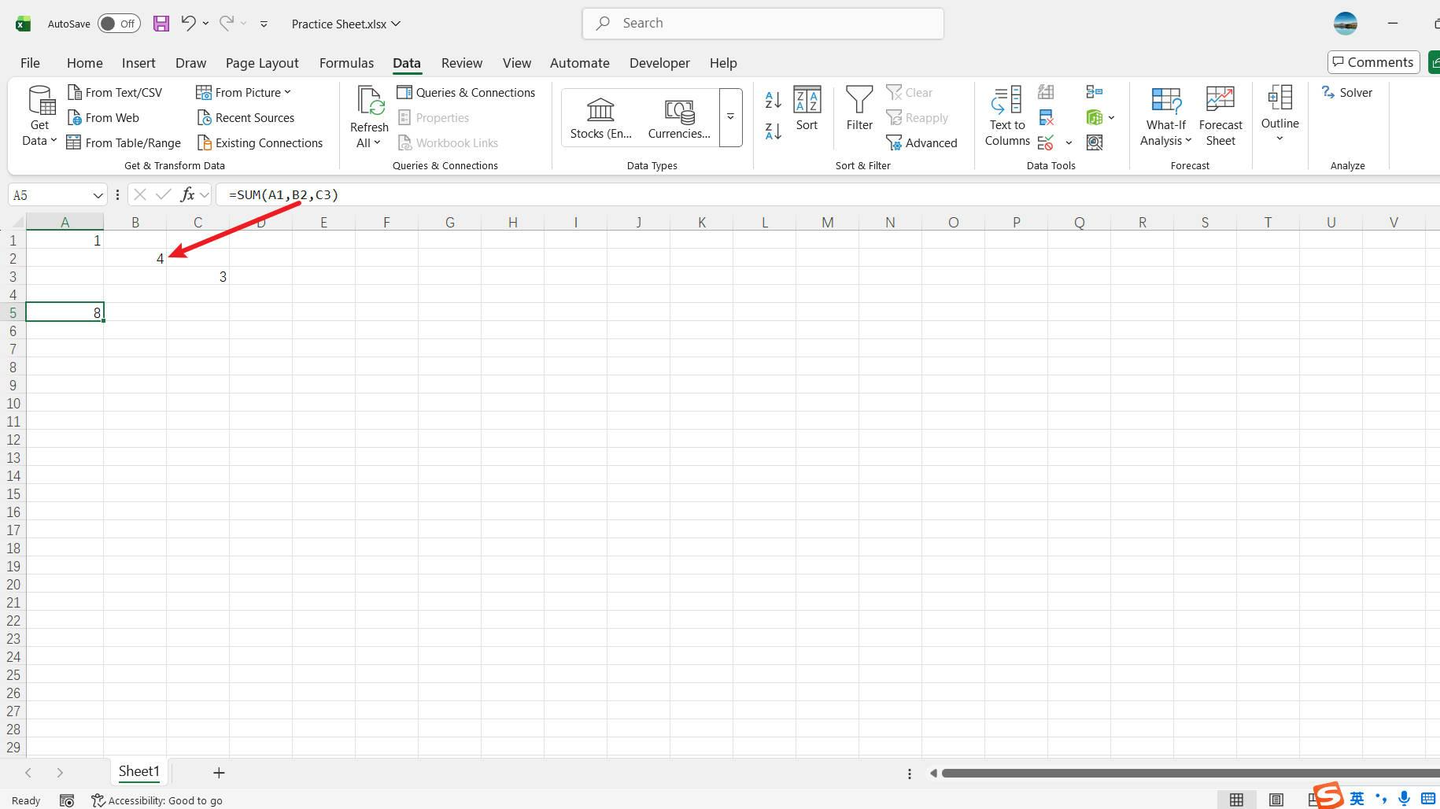Choose From Table/Range in Get & Transform

123,143
